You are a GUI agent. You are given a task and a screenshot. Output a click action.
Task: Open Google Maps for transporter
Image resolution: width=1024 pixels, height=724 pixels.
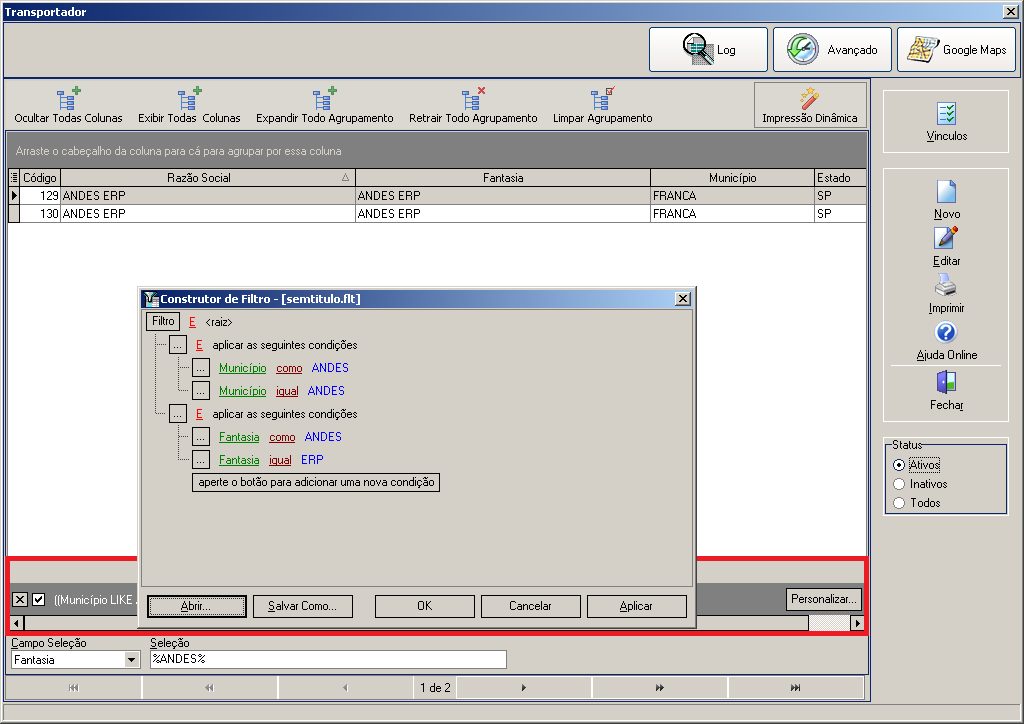[956, 50]
